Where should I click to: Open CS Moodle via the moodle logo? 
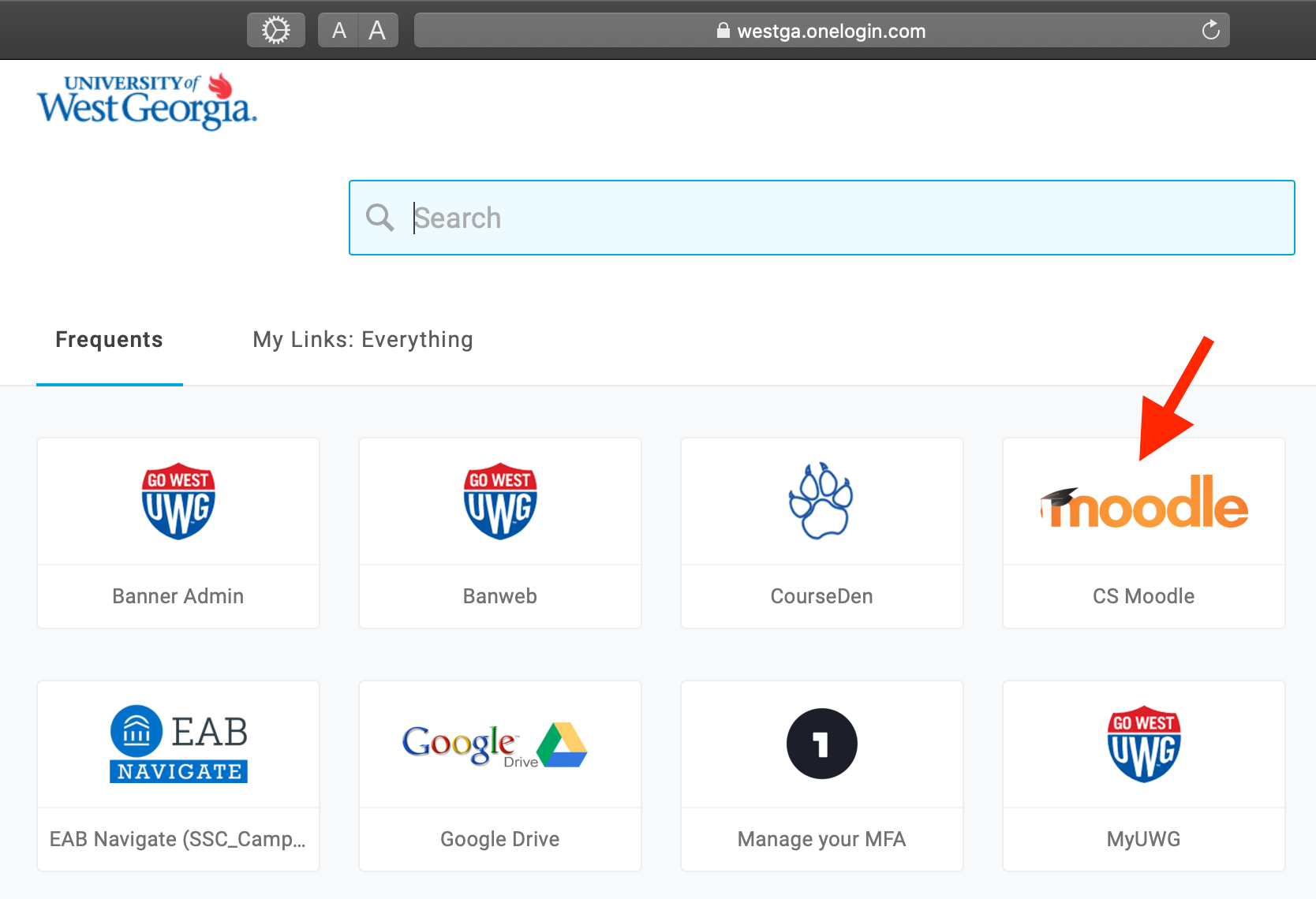[x=1144, y=502]
